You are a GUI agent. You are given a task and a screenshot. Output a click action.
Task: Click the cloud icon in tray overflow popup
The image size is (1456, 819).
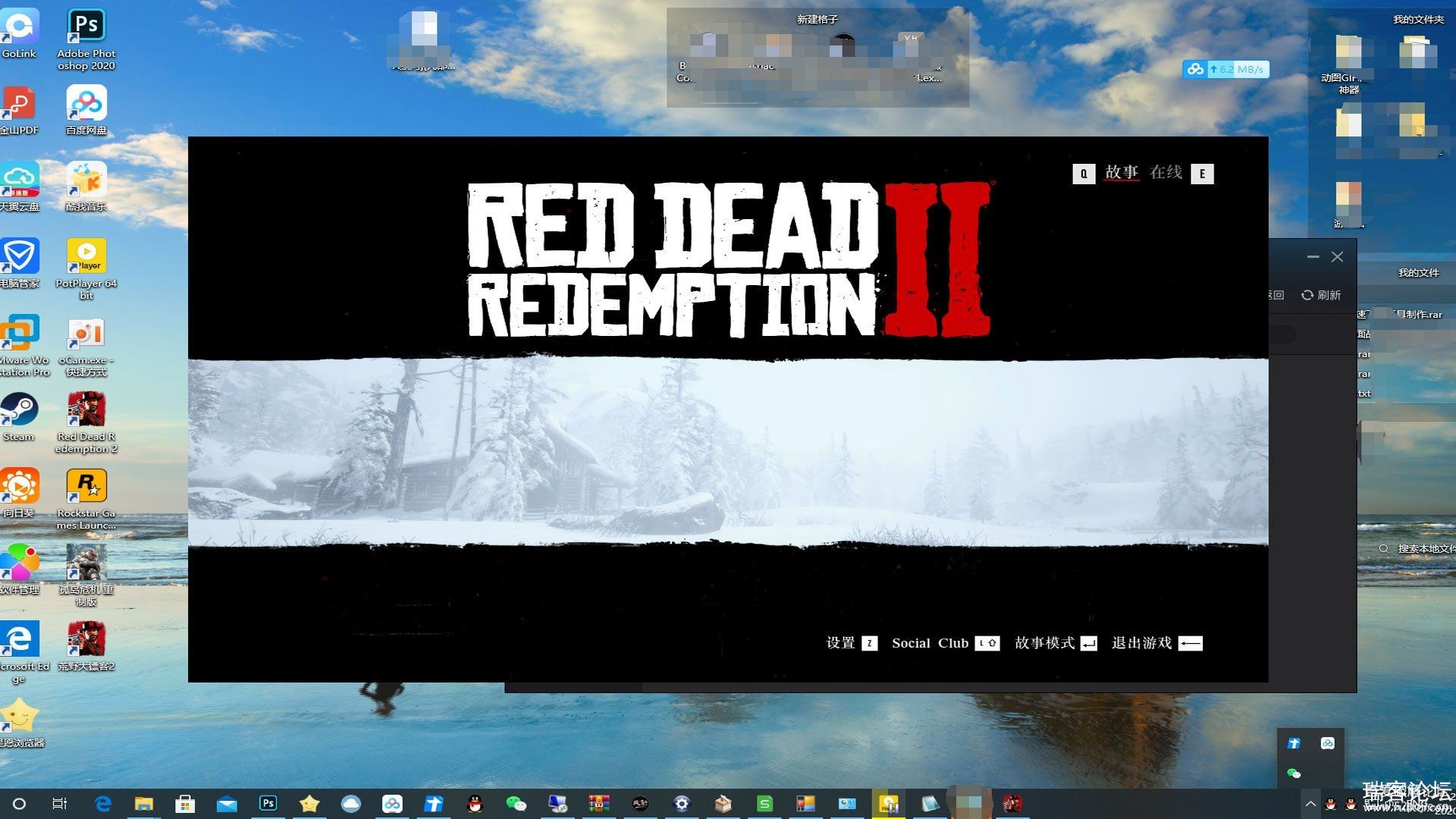click(x=1328, y=743)
